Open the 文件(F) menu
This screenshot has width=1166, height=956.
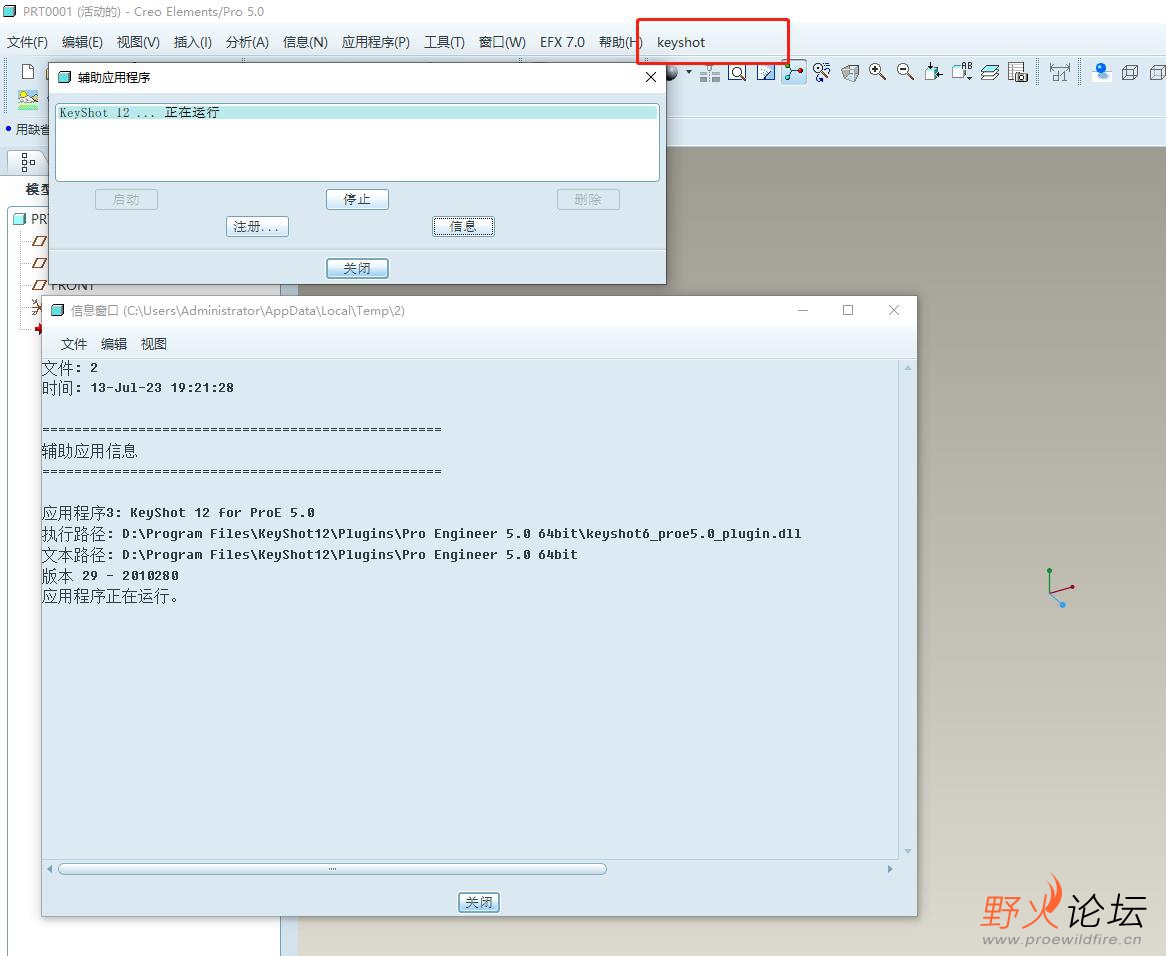coord(27,42)
